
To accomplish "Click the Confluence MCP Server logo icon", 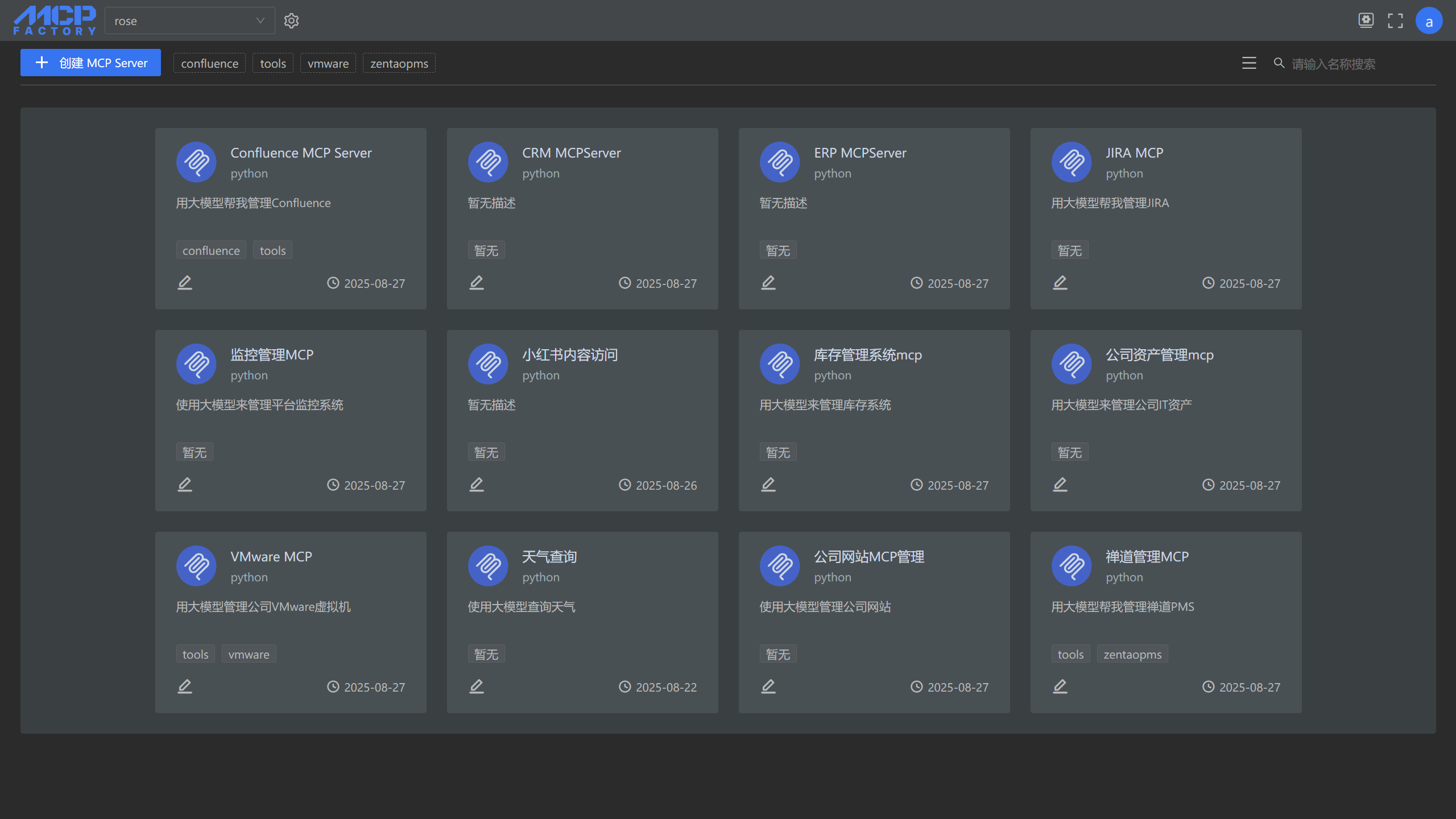I will 196,162.
